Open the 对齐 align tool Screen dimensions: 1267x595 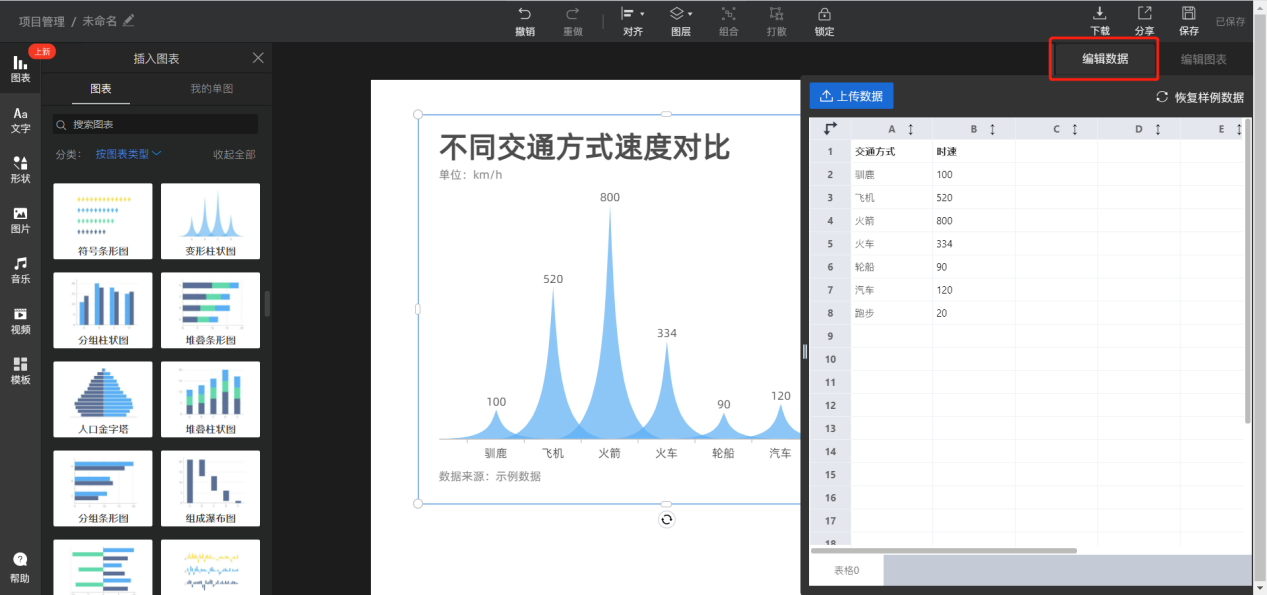(632, 21)
